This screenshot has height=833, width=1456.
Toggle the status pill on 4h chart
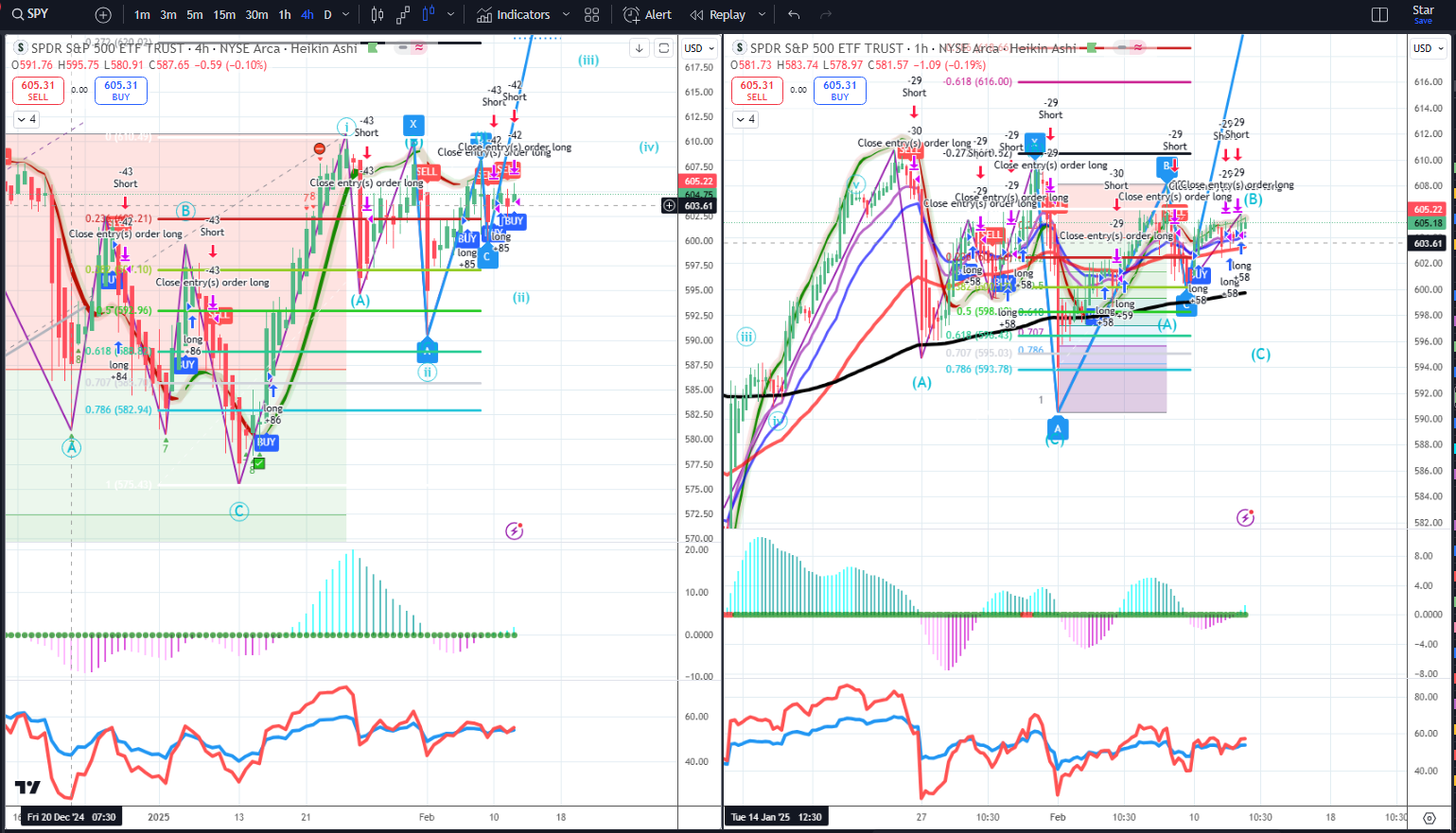(x=412, y=47)
